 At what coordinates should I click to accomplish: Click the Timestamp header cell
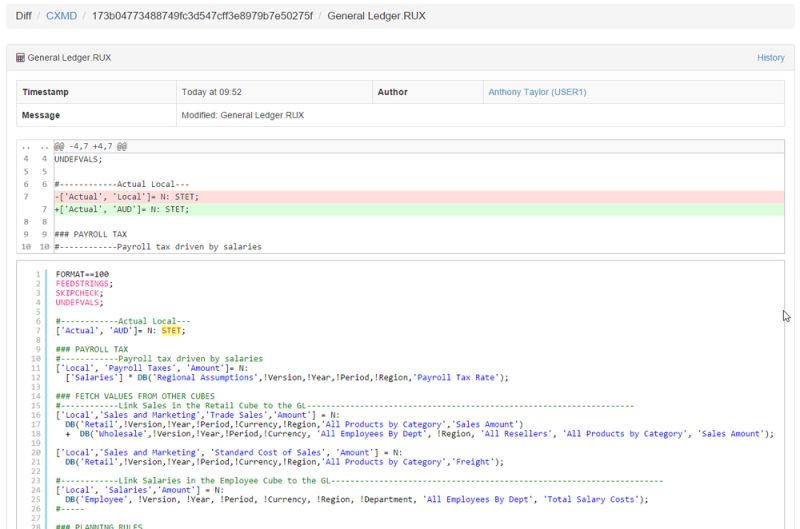click(96, 92)
